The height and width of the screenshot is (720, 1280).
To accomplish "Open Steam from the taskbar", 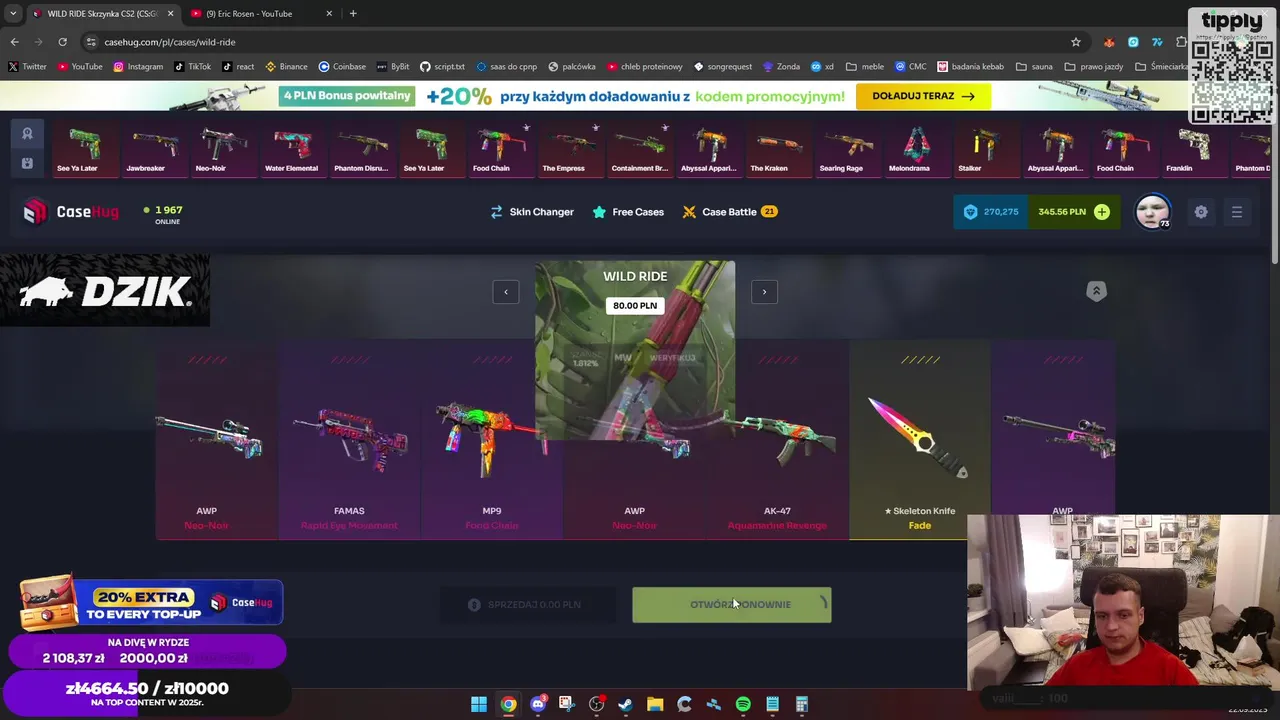I will [626, 704].
